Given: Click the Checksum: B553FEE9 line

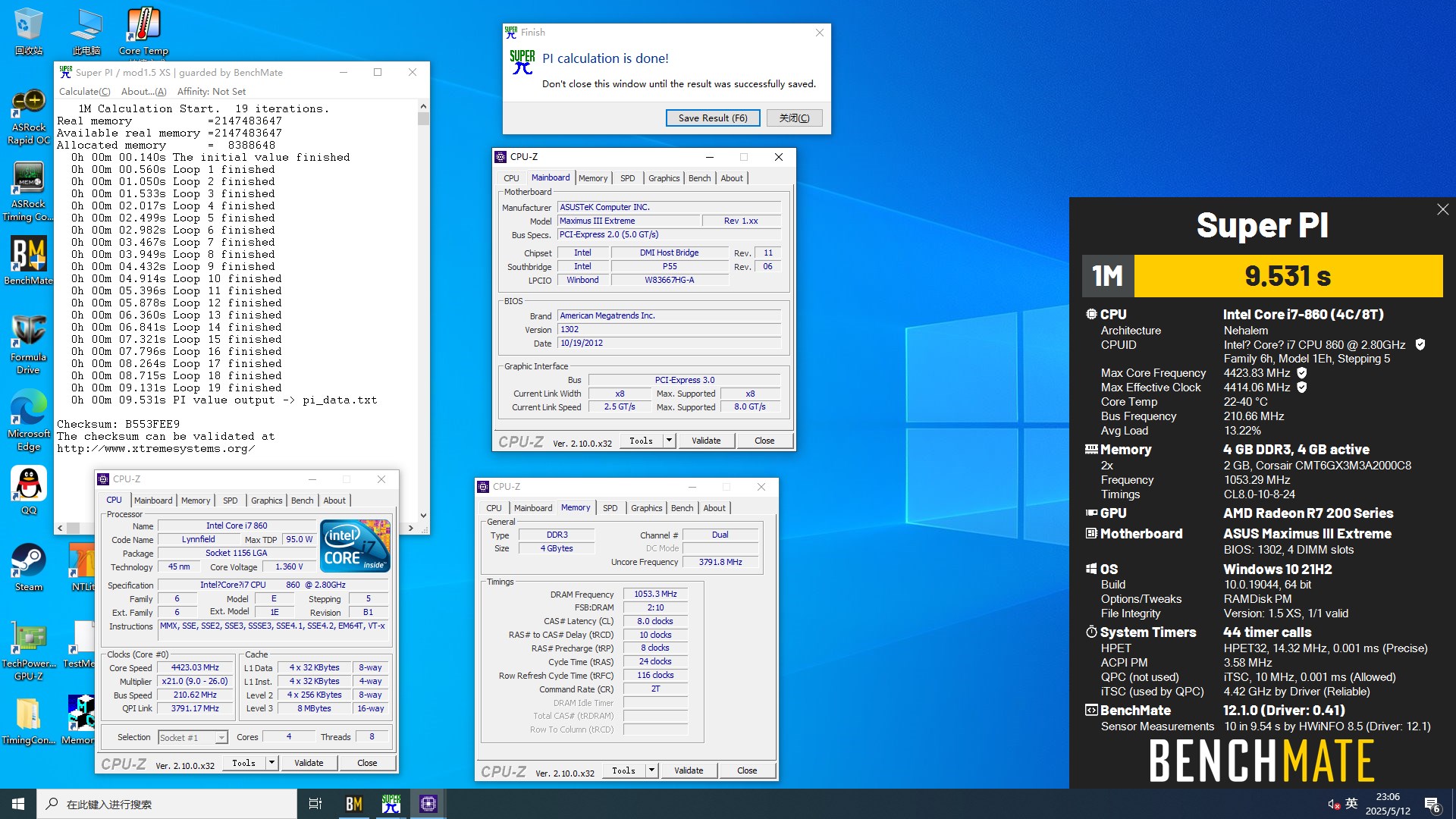Looking at the screenshot, I should (118, 425).
